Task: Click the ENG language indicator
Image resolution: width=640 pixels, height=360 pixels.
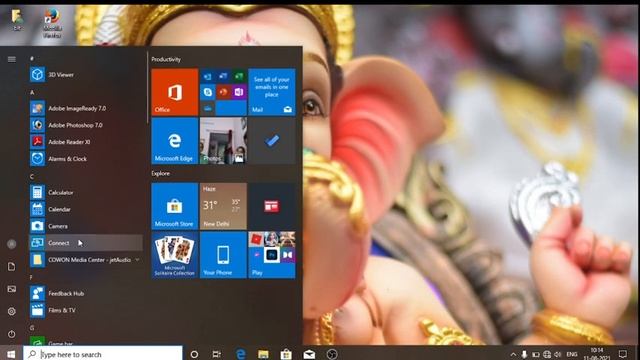Action: (x=572, y=354)
